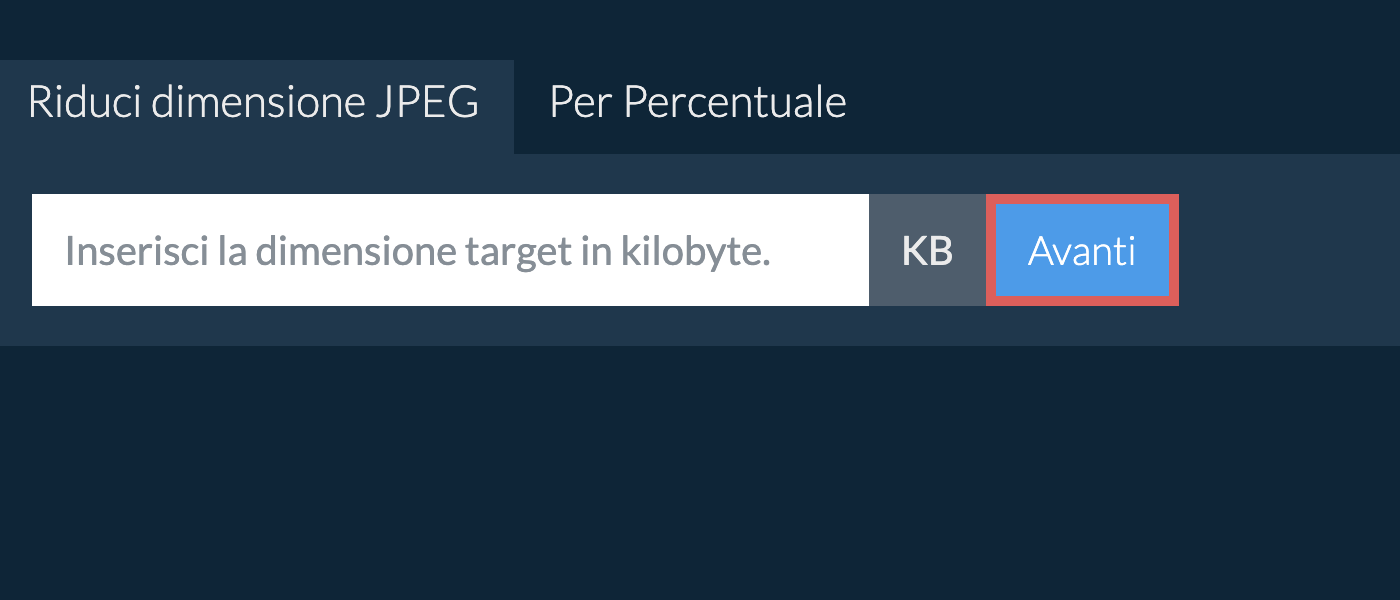Select the tab for reducing by percentage

[x=697, y=102]
